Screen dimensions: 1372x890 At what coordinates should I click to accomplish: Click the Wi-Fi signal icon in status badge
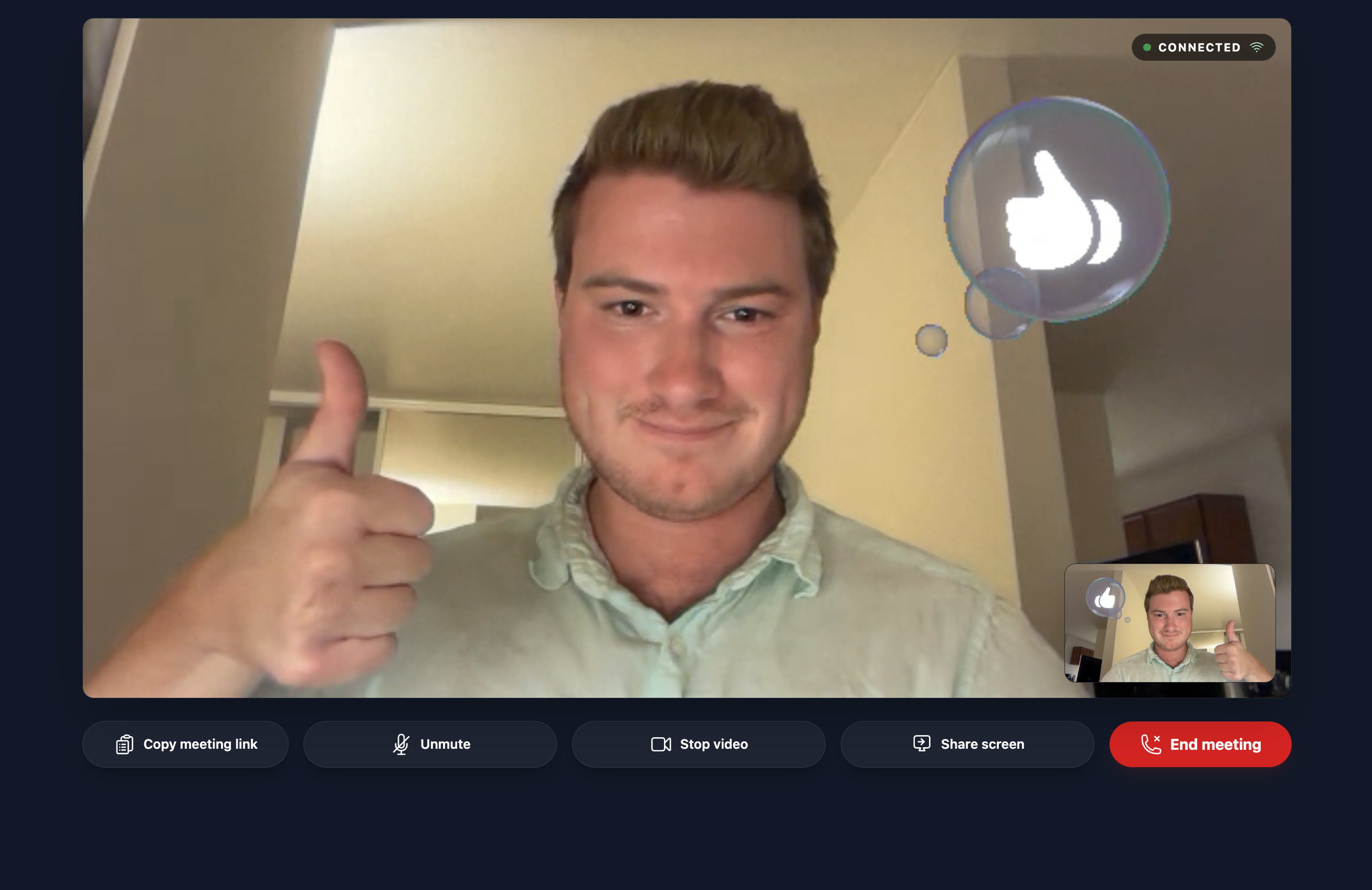pos(1257,47)
